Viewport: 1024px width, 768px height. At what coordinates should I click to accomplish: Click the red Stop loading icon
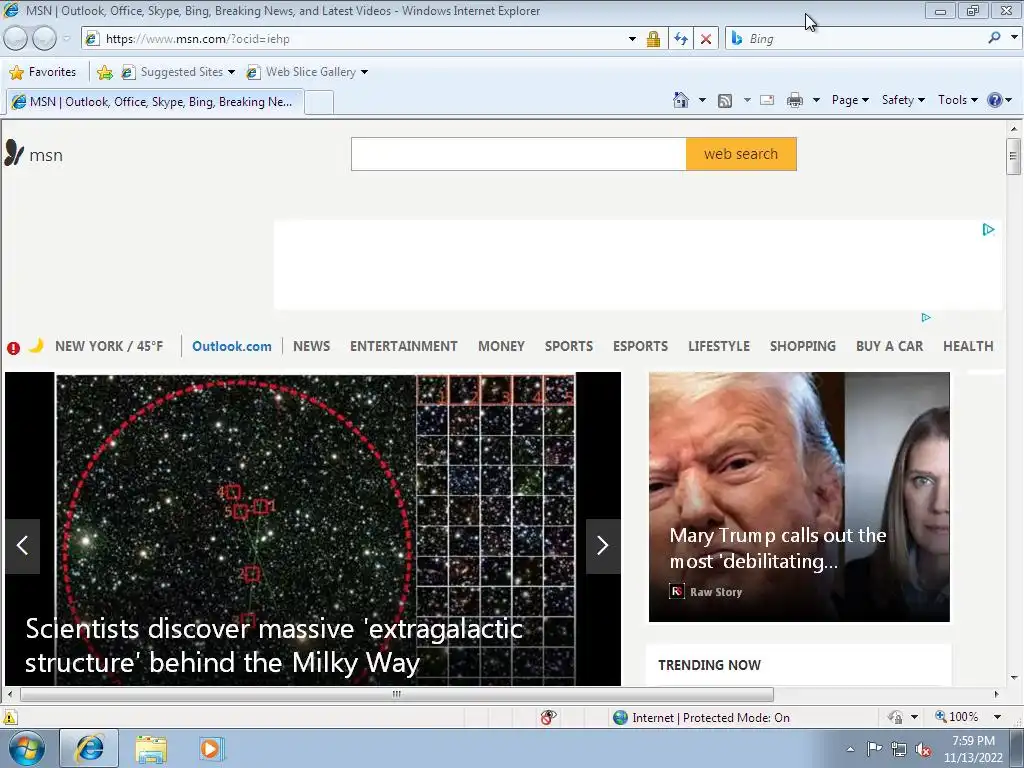(706, 39)
